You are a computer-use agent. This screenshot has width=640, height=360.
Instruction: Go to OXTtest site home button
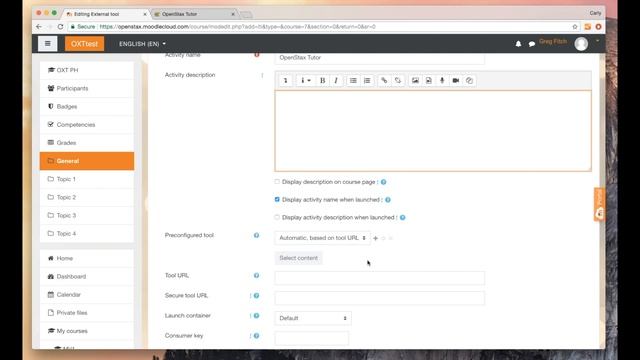point(84,44)
